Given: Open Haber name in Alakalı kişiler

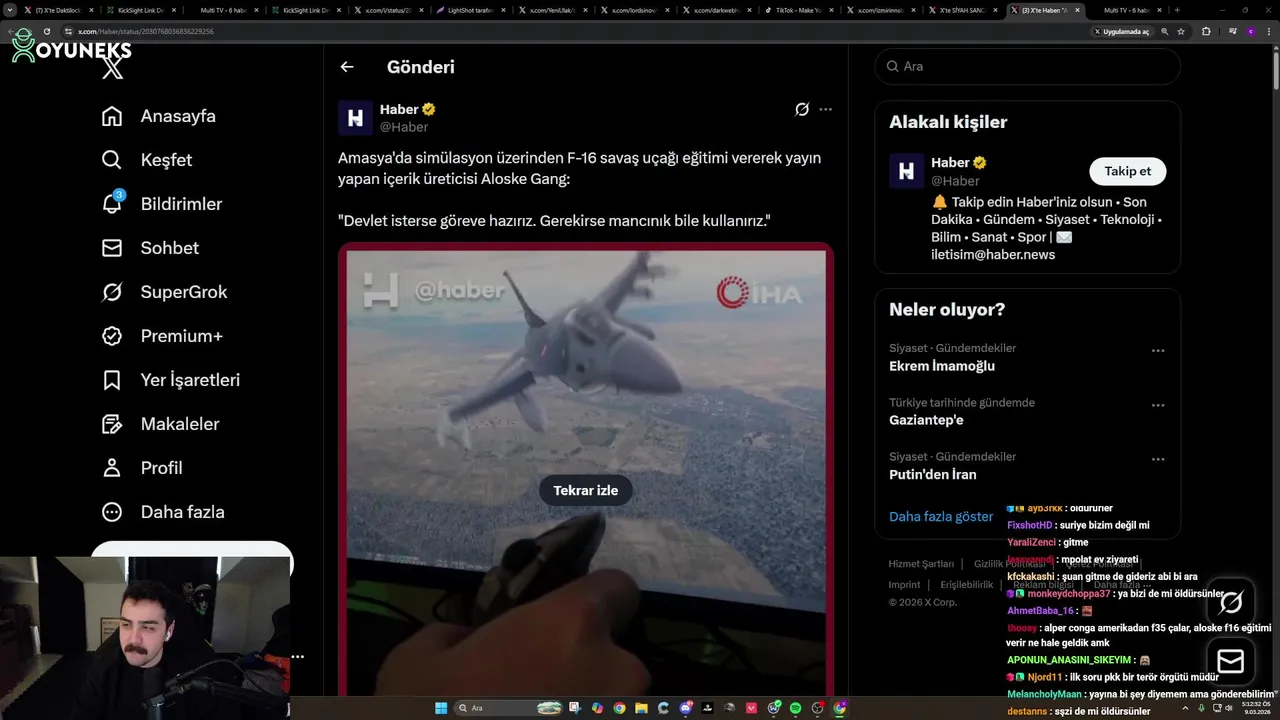Looking at the screenshot, I should [x=950, y=162].
